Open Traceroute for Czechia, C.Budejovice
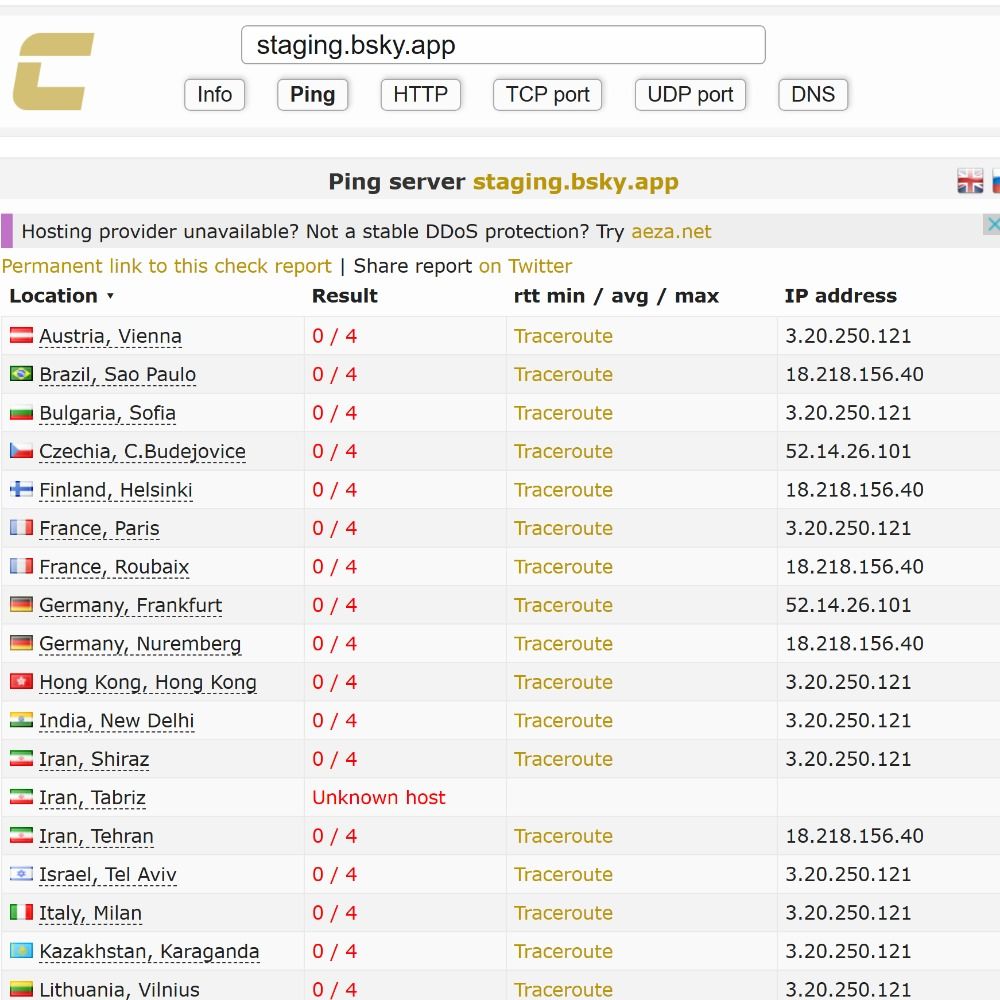Image resolution: width=1000 pixels, height=1000 pixels. pyautogui.click(x=563, y=452)
